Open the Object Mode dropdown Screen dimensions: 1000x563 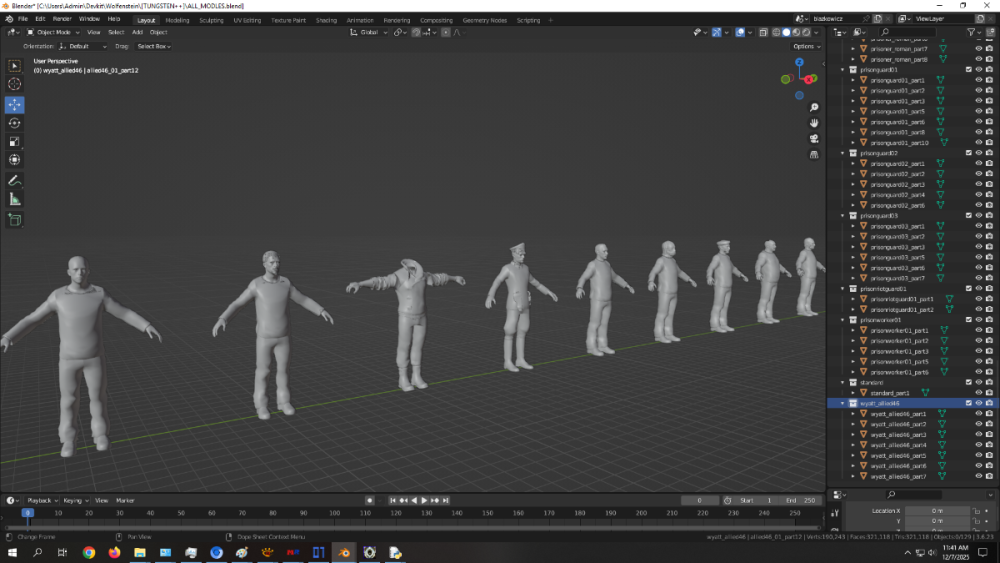(54, 32)
